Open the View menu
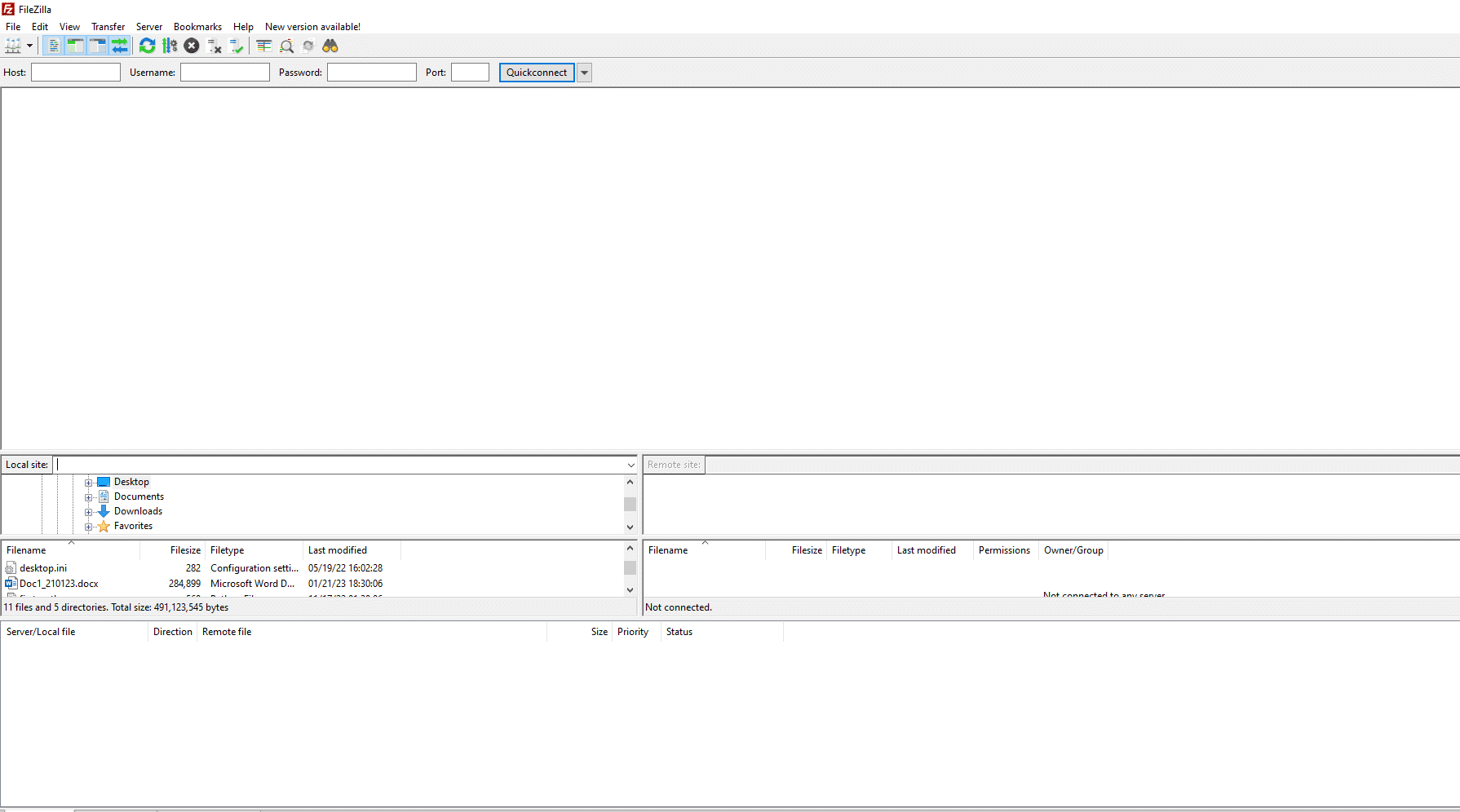 tap(69, 26)
